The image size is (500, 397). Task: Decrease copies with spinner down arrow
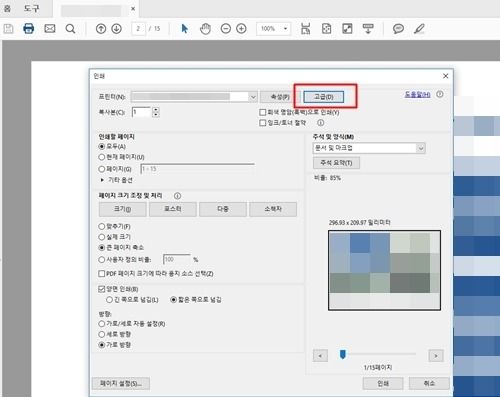coord(156,114)
